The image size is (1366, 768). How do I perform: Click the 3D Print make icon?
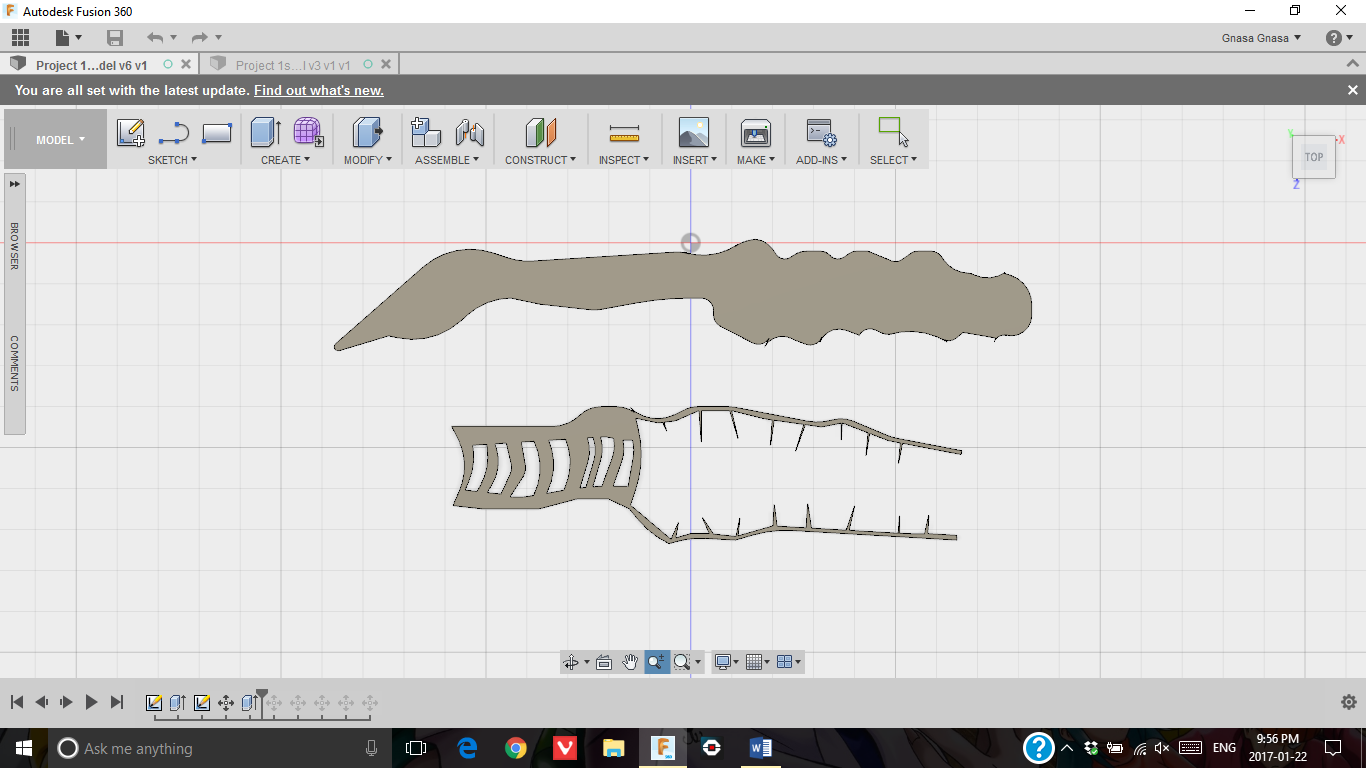coord(756,133)
